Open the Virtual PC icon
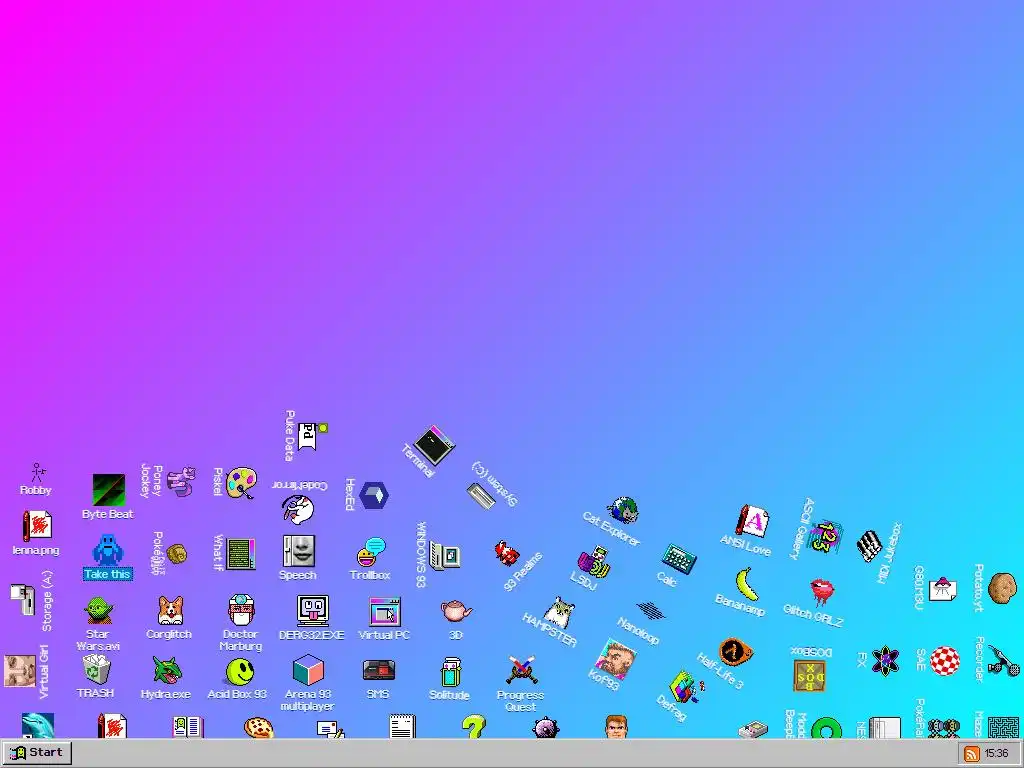This screenshot has height=768, width=1024. pyautogui.click(x=384, y=612)
